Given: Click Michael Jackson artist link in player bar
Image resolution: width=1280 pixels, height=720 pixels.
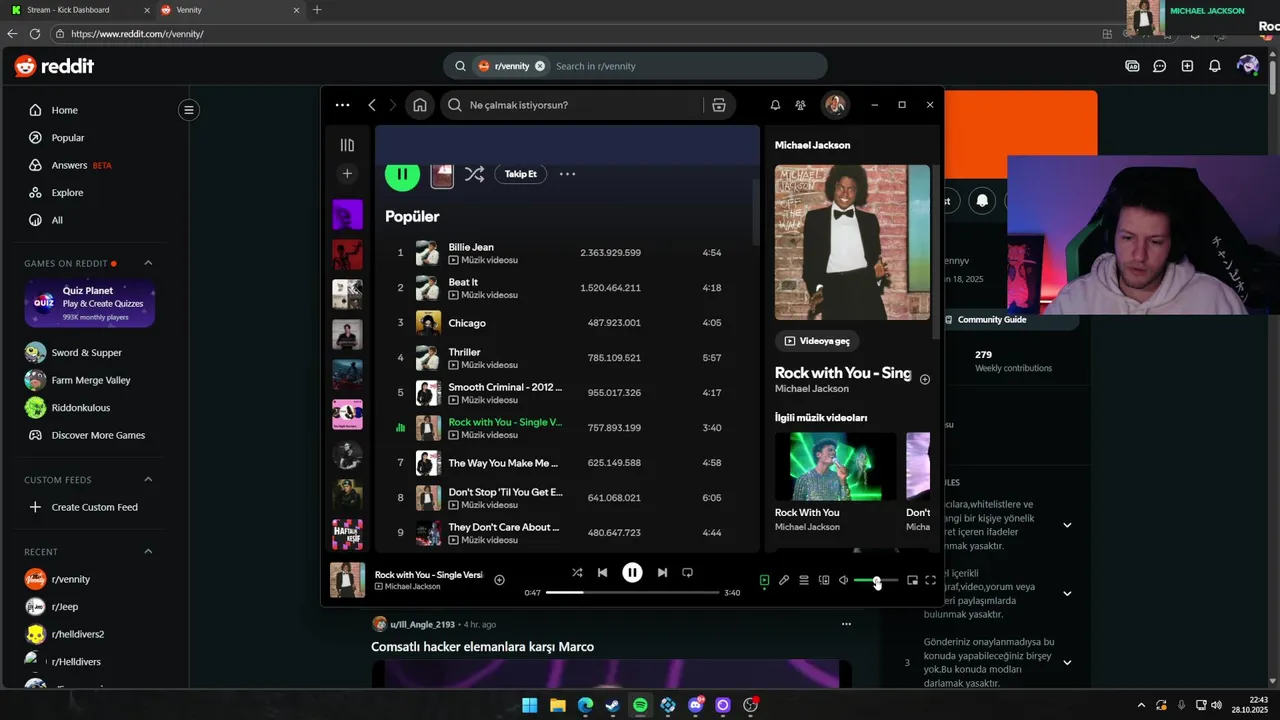Looking at the screenshot, I should (x=412, y=587).
